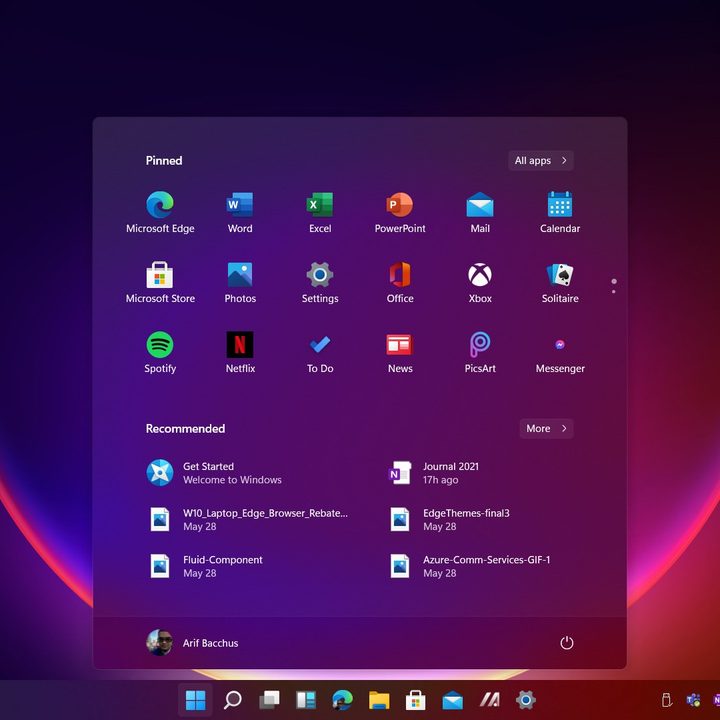Open the W10_Laptop_Edge_Browser_Rebate file
720x720 pixels.
[x=250, y=519]
